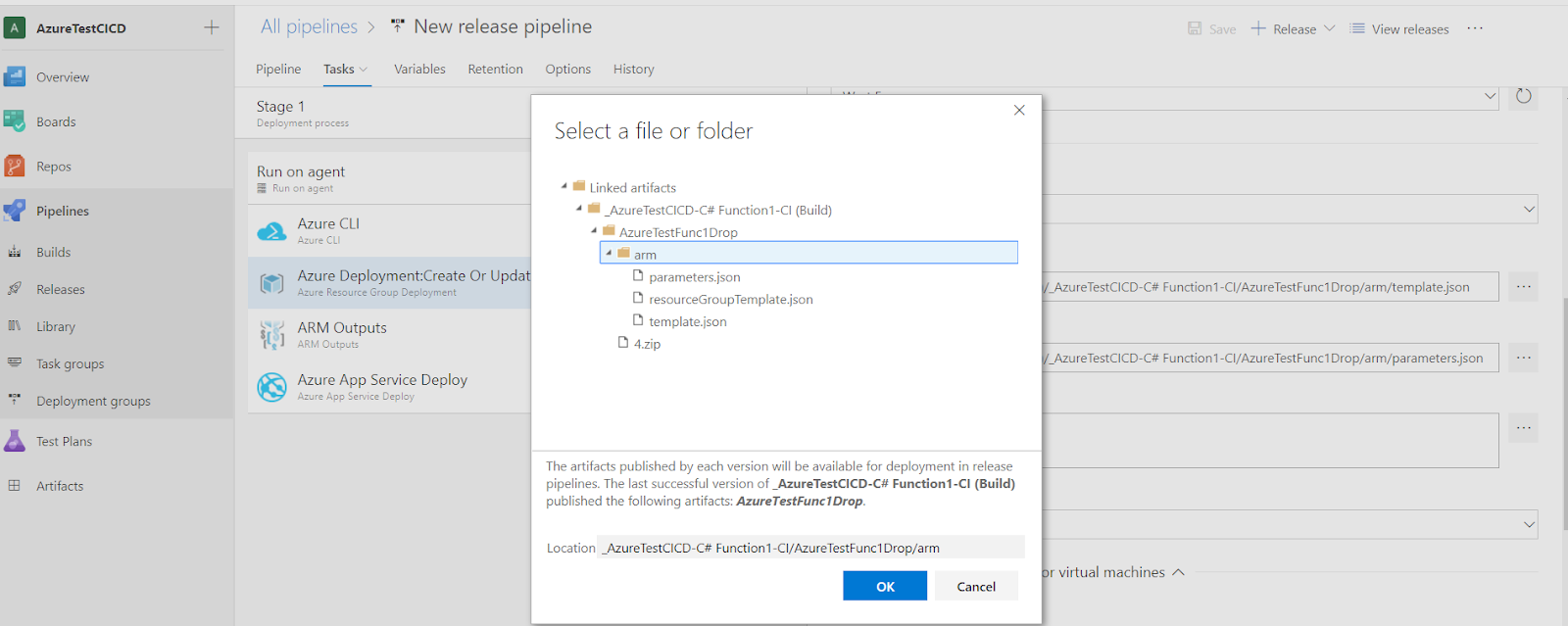The image size is (1568, 626).
Task: Open the Repos section
Action: (x=54, y=167)
